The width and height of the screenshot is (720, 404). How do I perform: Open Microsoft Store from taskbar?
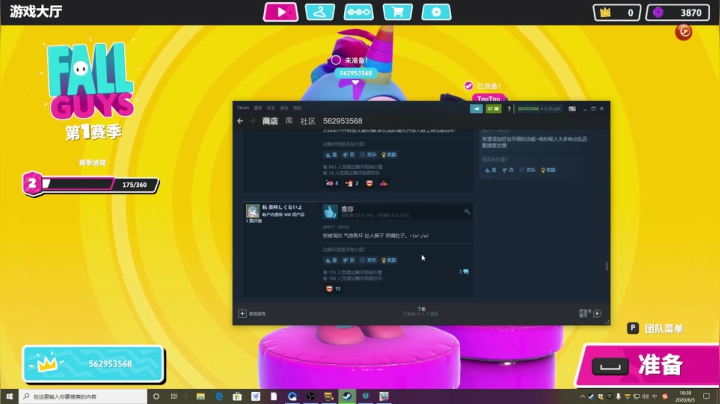[x=237, y=396]
